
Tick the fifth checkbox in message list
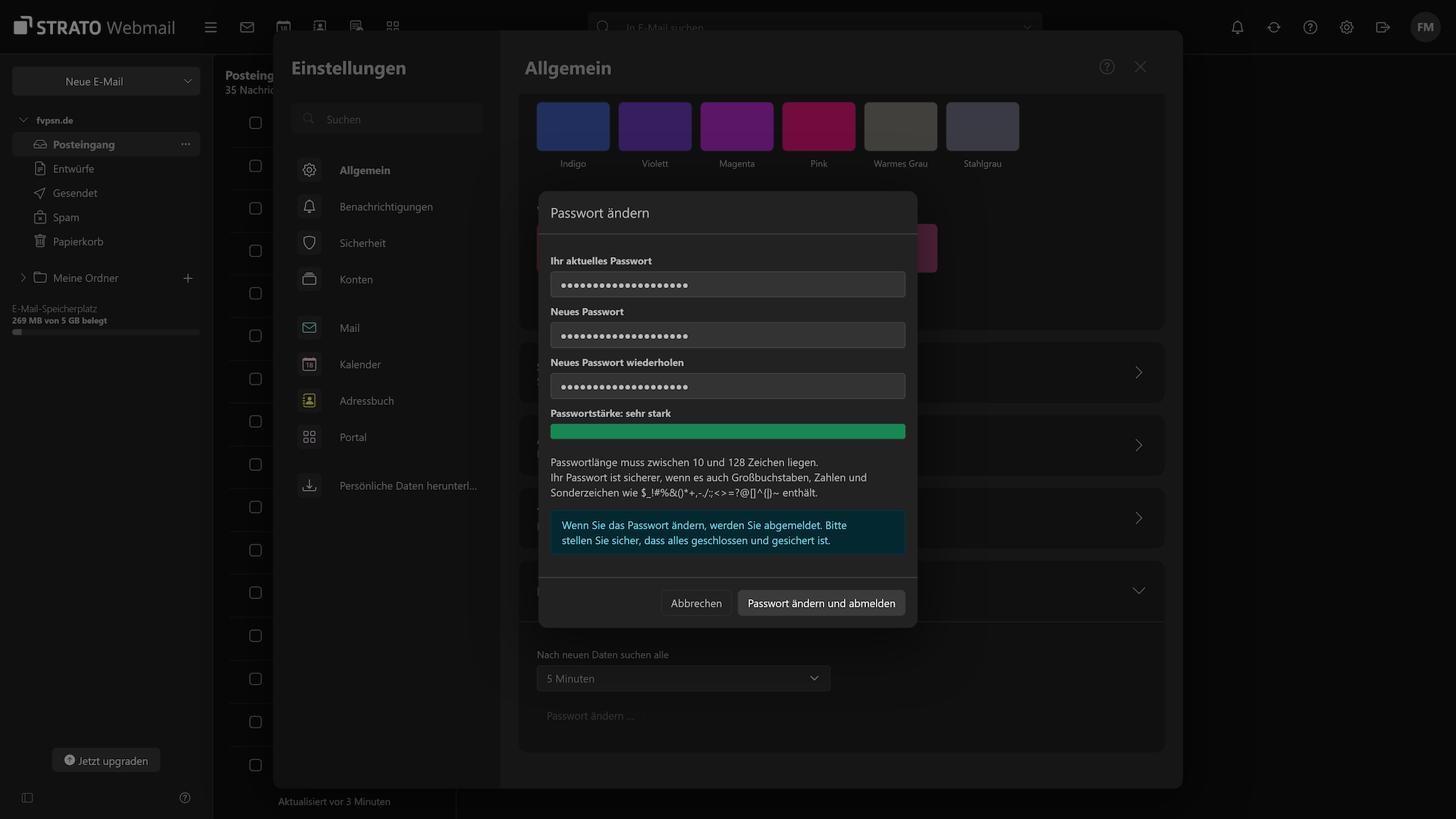pyautogui.click(x=256, y=293)
